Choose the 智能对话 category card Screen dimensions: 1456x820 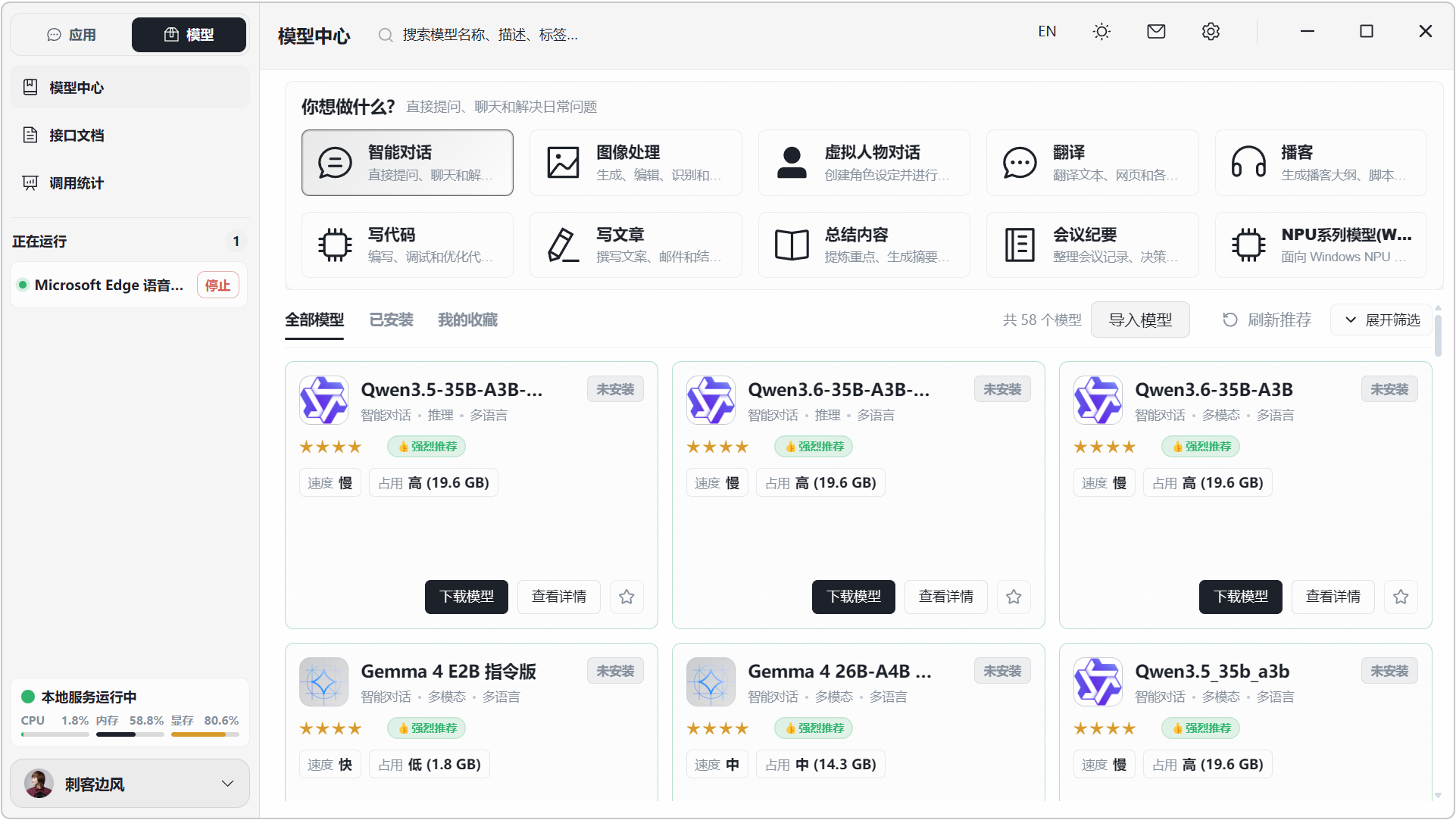(408, 163)
